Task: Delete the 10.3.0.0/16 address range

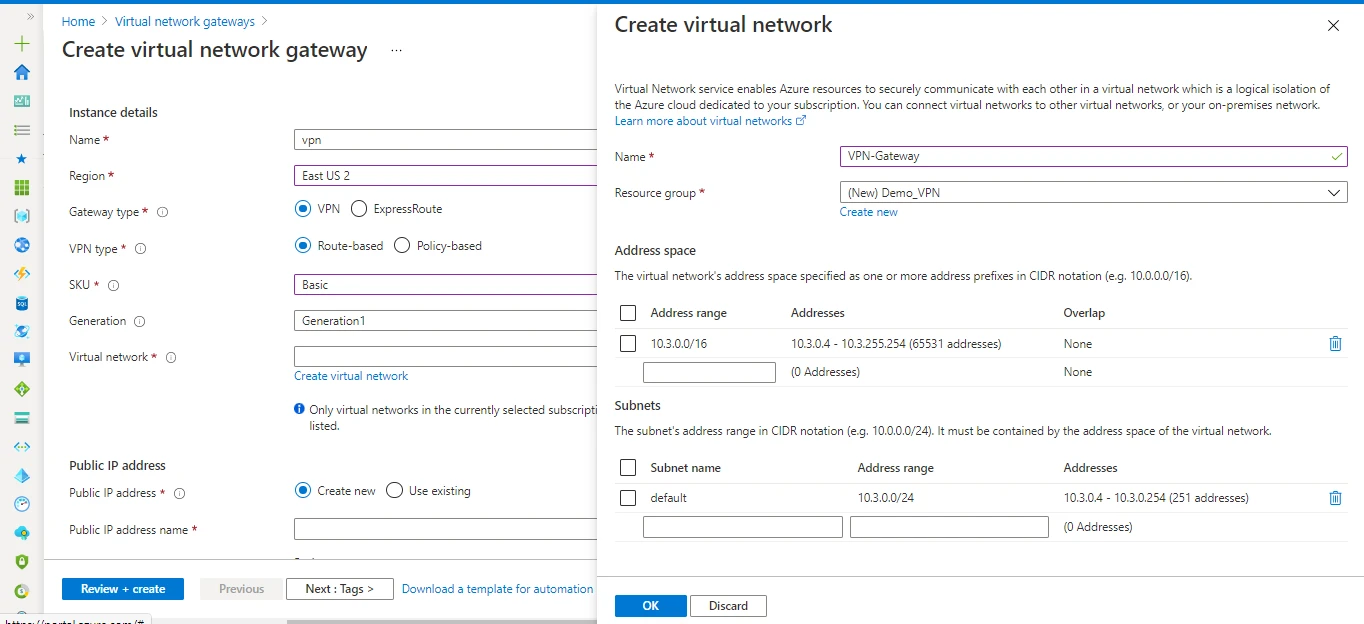Action: [1335, 344]
